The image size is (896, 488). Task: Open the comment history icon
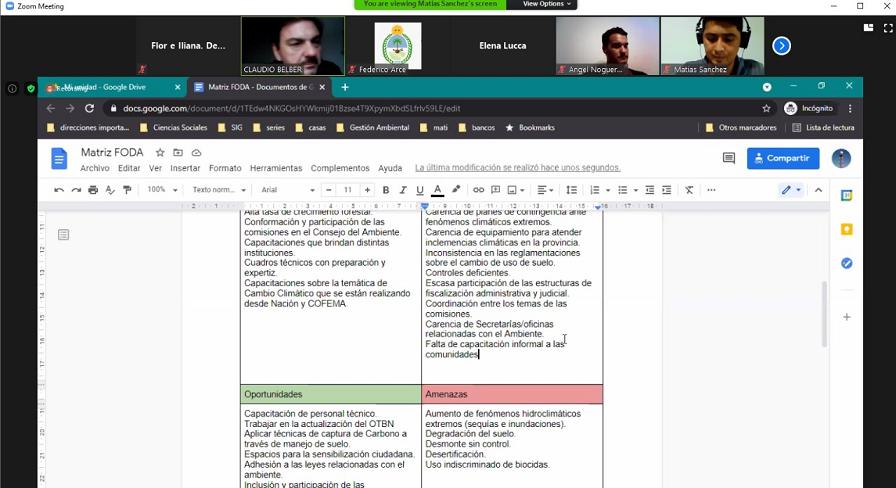pos(729,158)
